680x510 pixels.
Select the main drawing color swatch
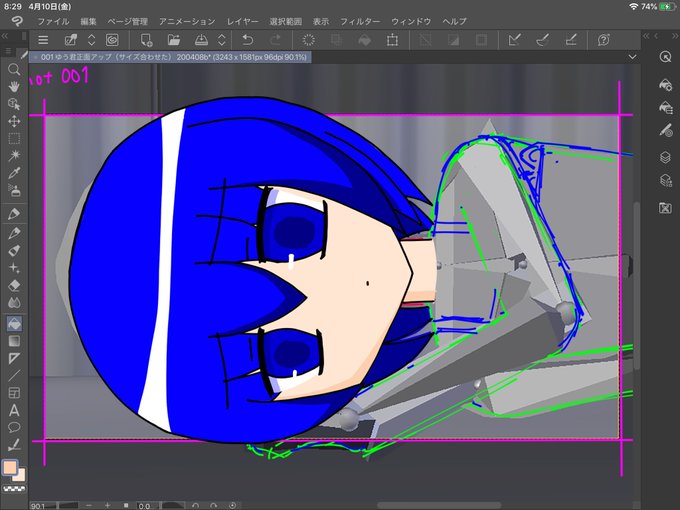(10, 468)
